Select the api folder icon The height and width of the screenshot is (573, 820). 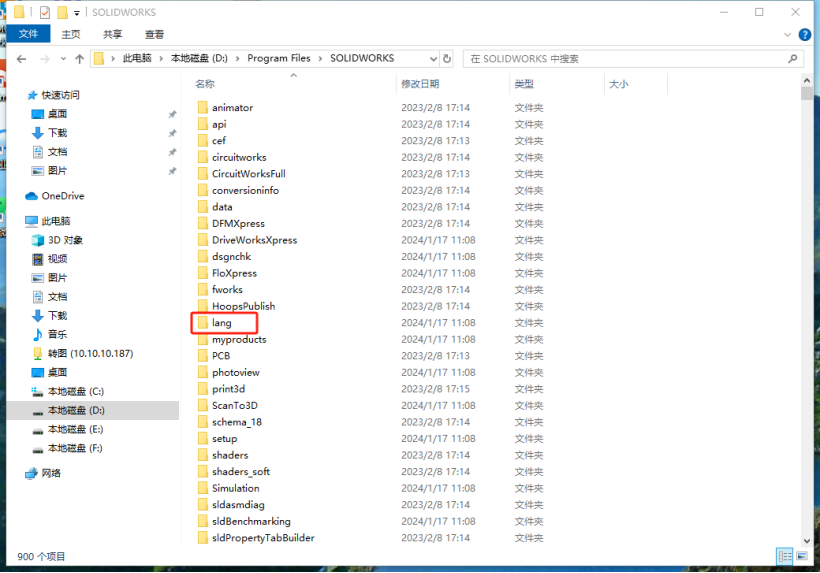pos(203,124)
